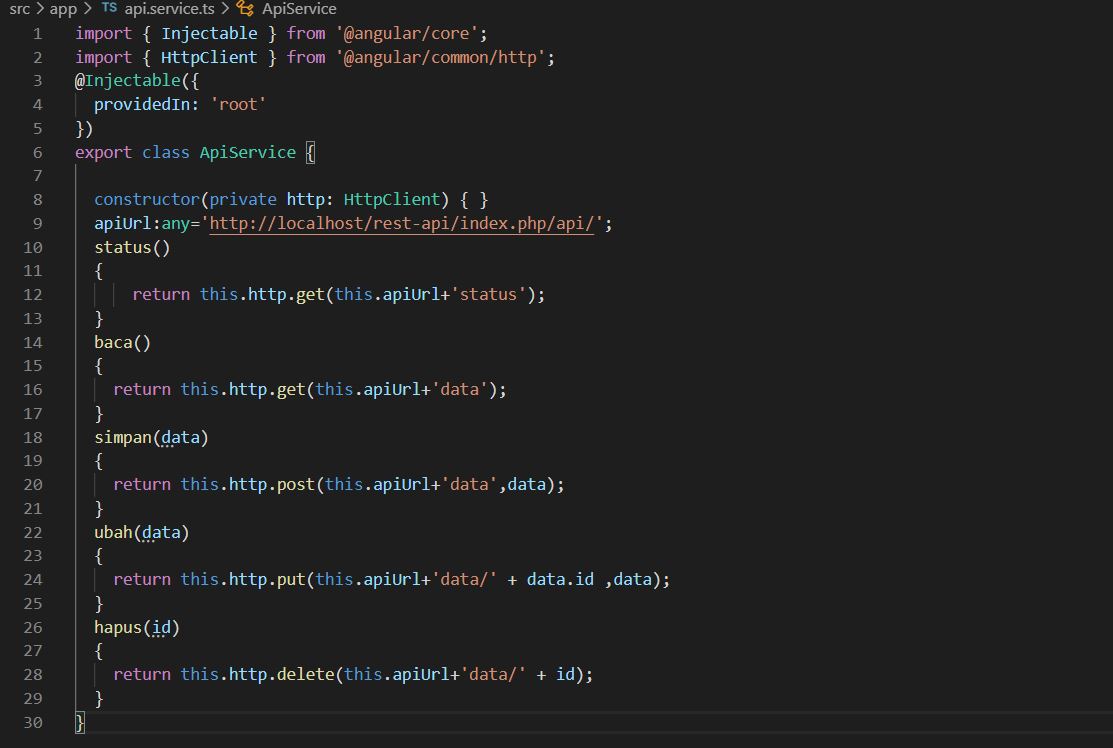The height and width of the screenshot is (748, 1113).
Task: Click the 'status' string on line 12
Action: point(488,295)
